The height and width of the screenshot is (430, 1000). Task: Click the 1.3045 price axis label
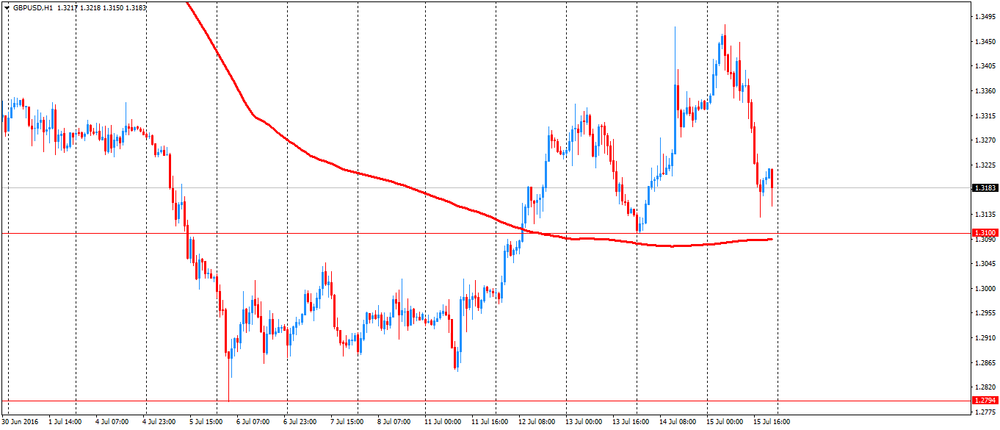985,263
